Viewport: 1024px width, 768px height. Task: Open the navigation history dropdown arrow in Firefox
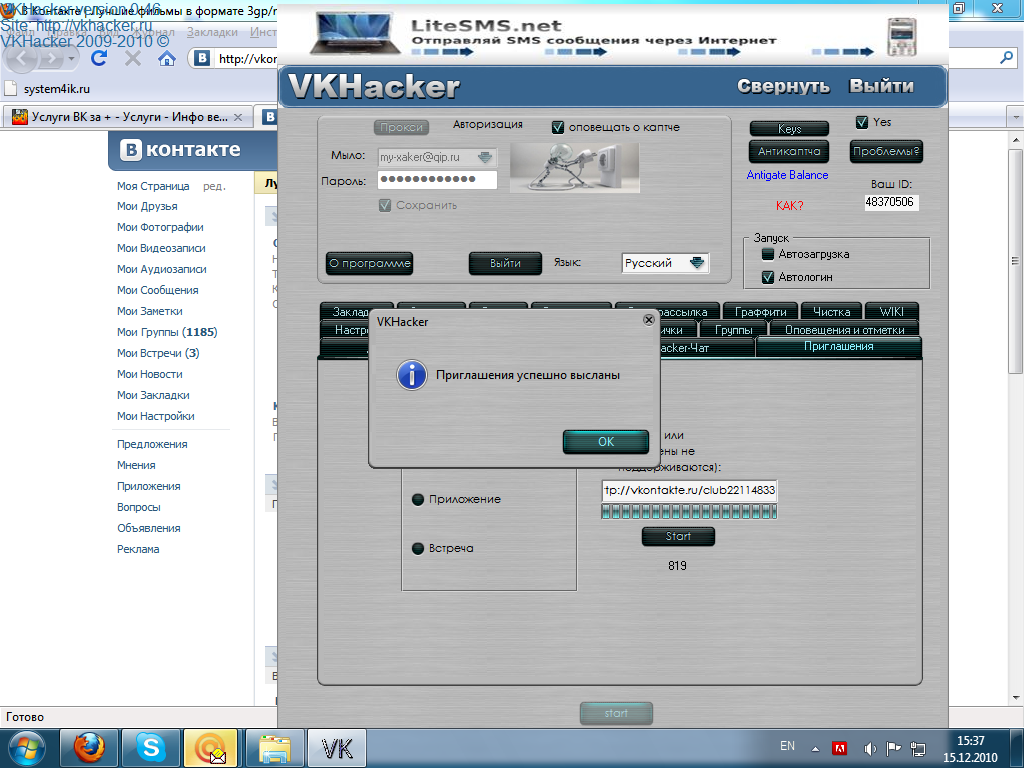(x=73, y=59)
